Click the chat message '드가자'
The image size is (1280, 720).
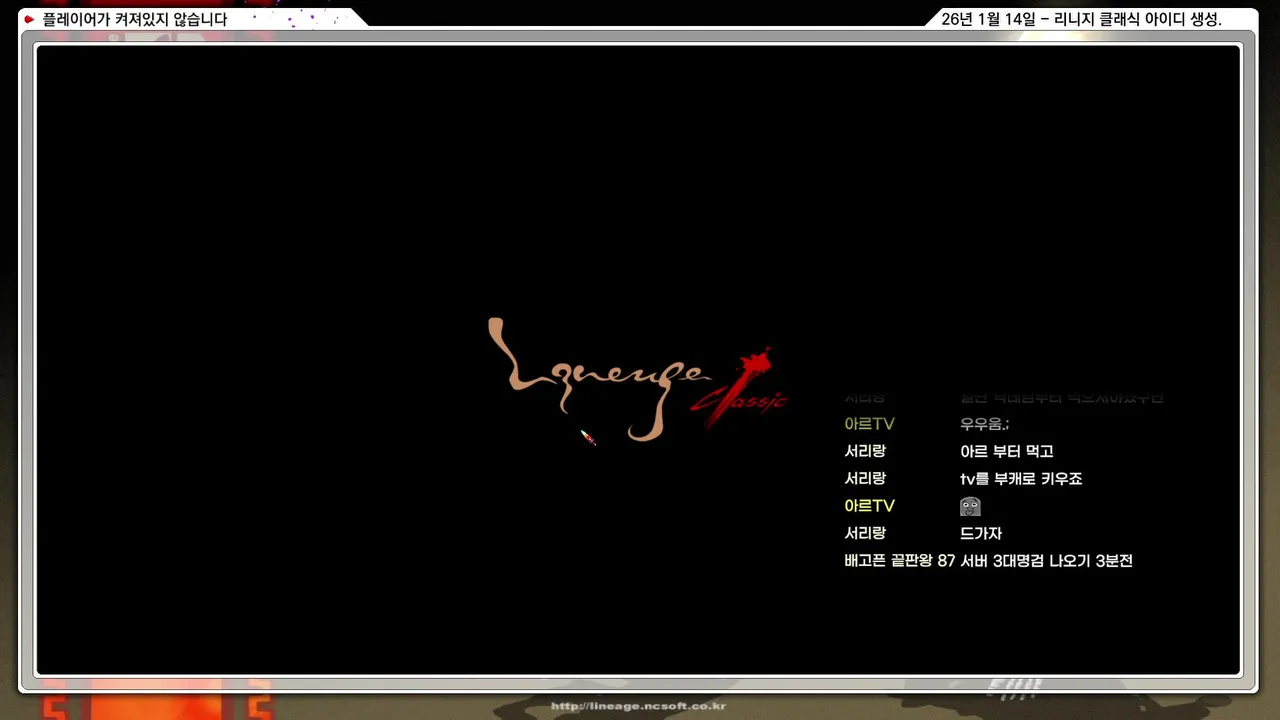981,533
